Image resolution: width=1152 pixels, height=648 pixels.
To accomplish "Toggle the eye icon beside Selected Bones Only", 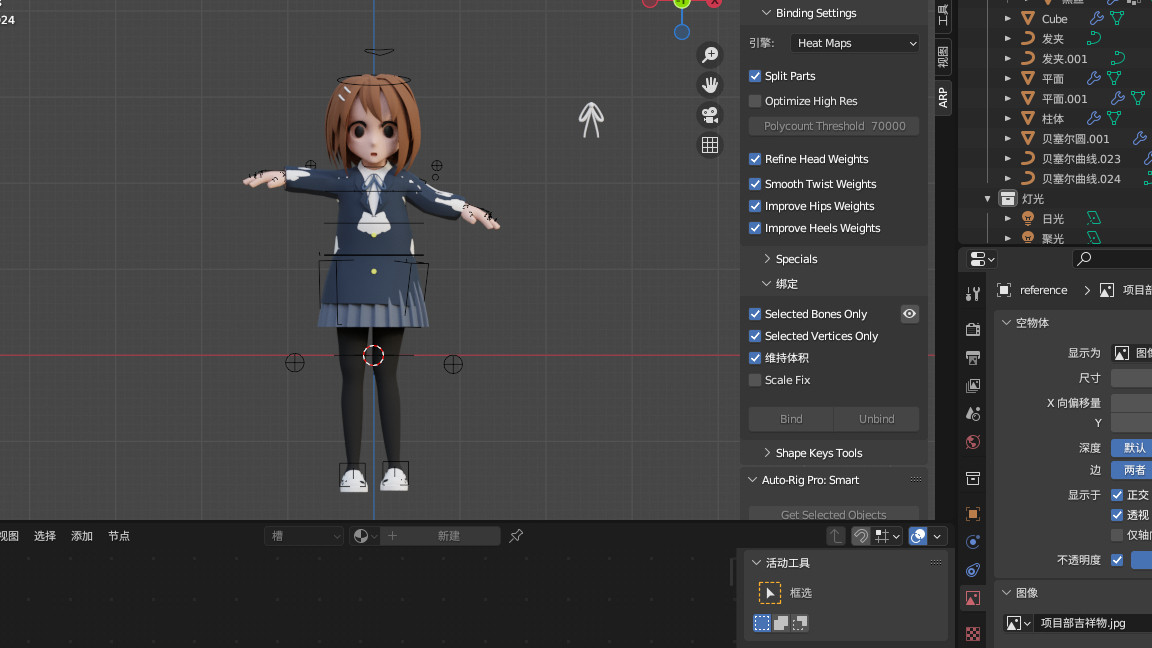I will point(909,314).
